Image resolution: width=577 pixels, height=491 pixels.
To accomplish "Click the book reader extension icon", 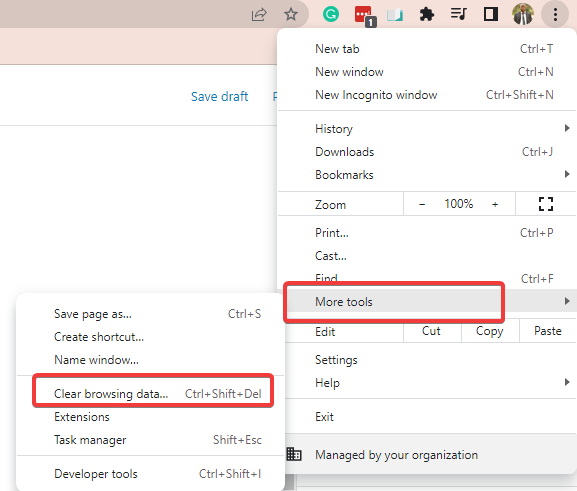I will pyautogui.click(x=395, y=15).
